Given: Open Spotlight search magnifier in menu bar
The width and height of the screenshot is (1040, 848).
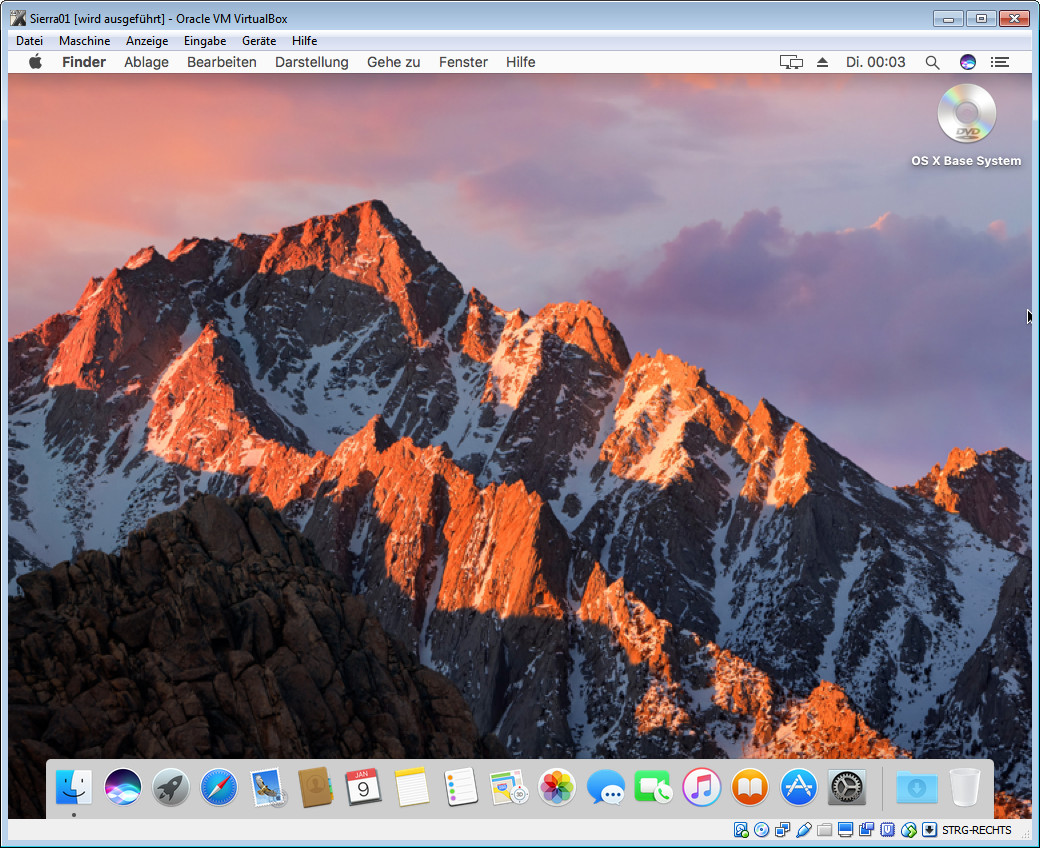Looking at the screenshot, I should (932, 62).
